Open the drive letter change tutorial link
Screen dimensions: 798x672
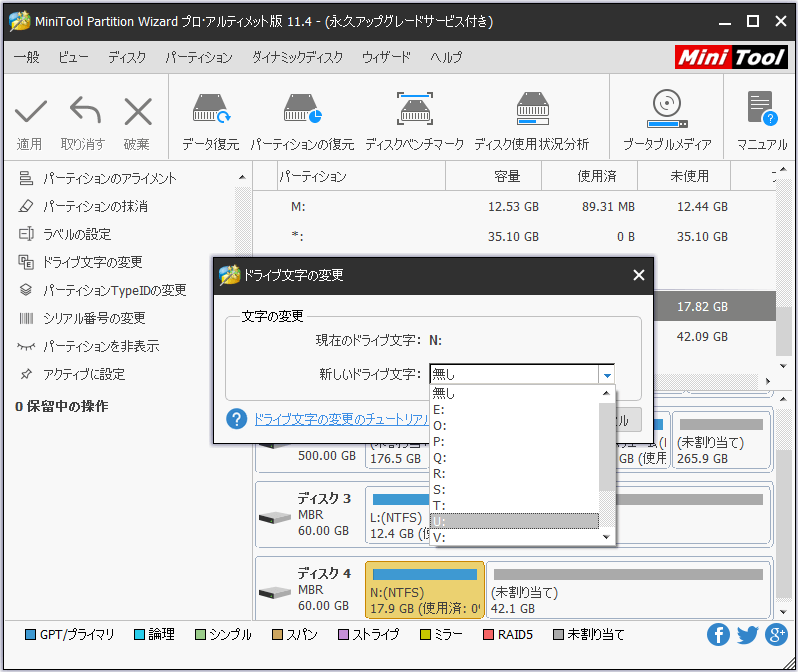tap(341, 419)
